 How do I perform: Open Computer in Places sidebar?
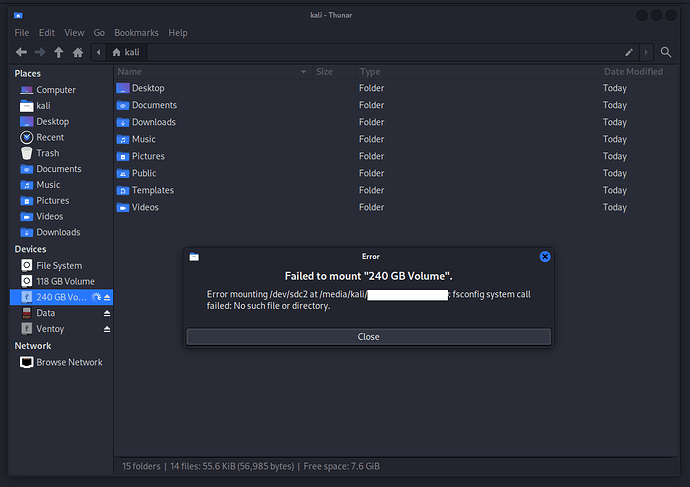(x=62, y=90)
